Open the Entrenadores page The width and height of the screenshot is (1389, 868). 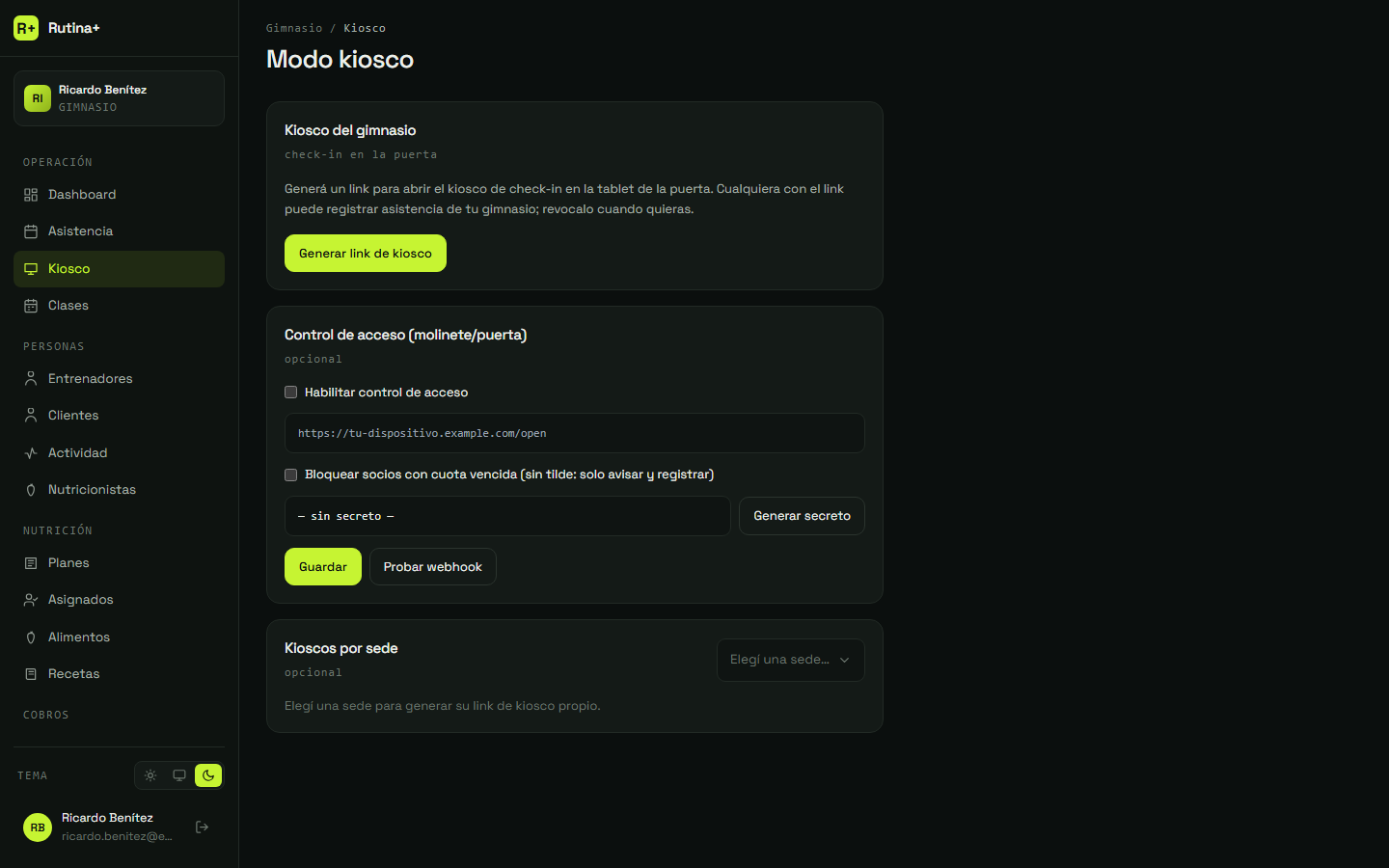119,379
